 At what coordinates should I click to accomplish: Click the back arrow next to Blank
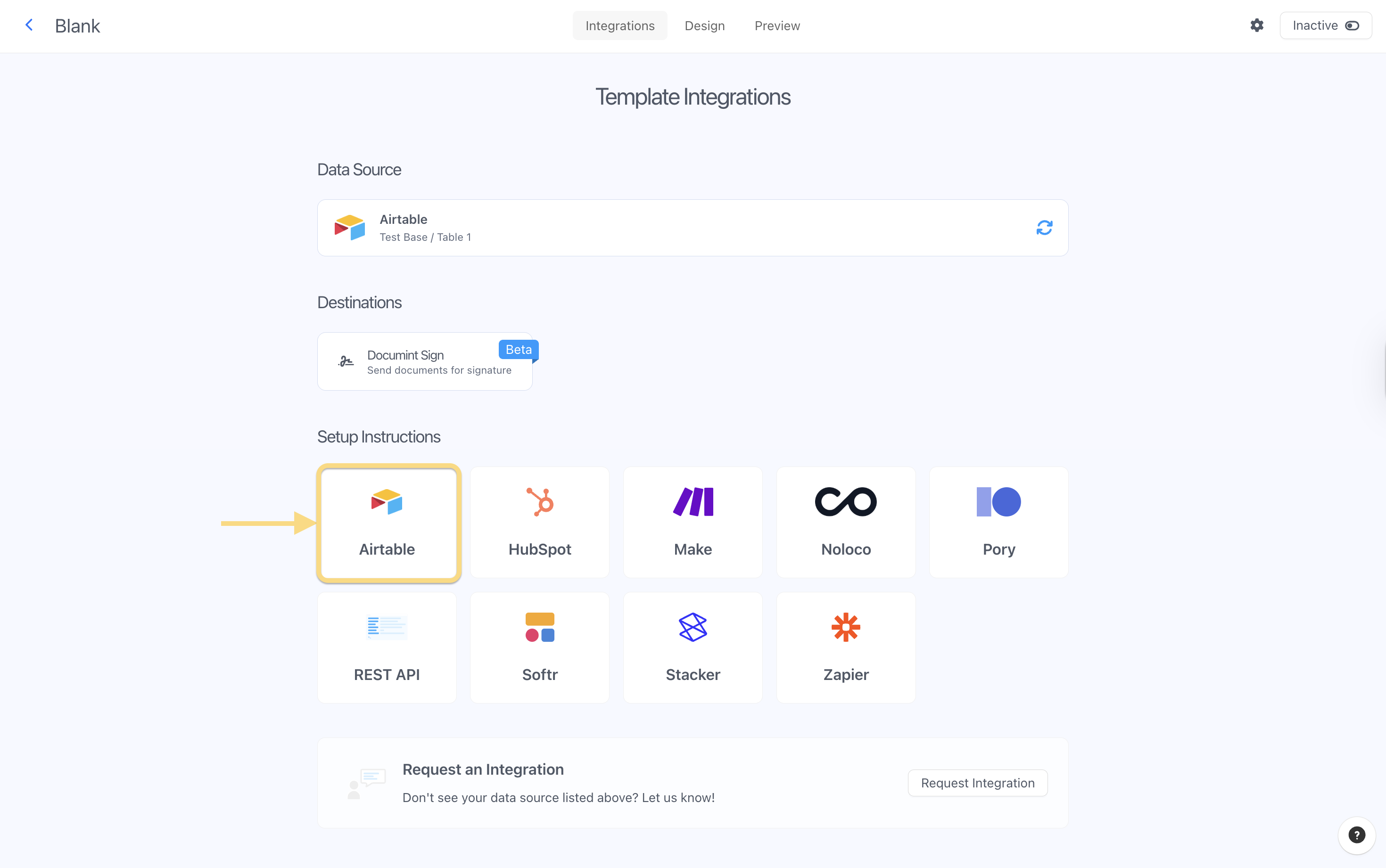point(29,25)
